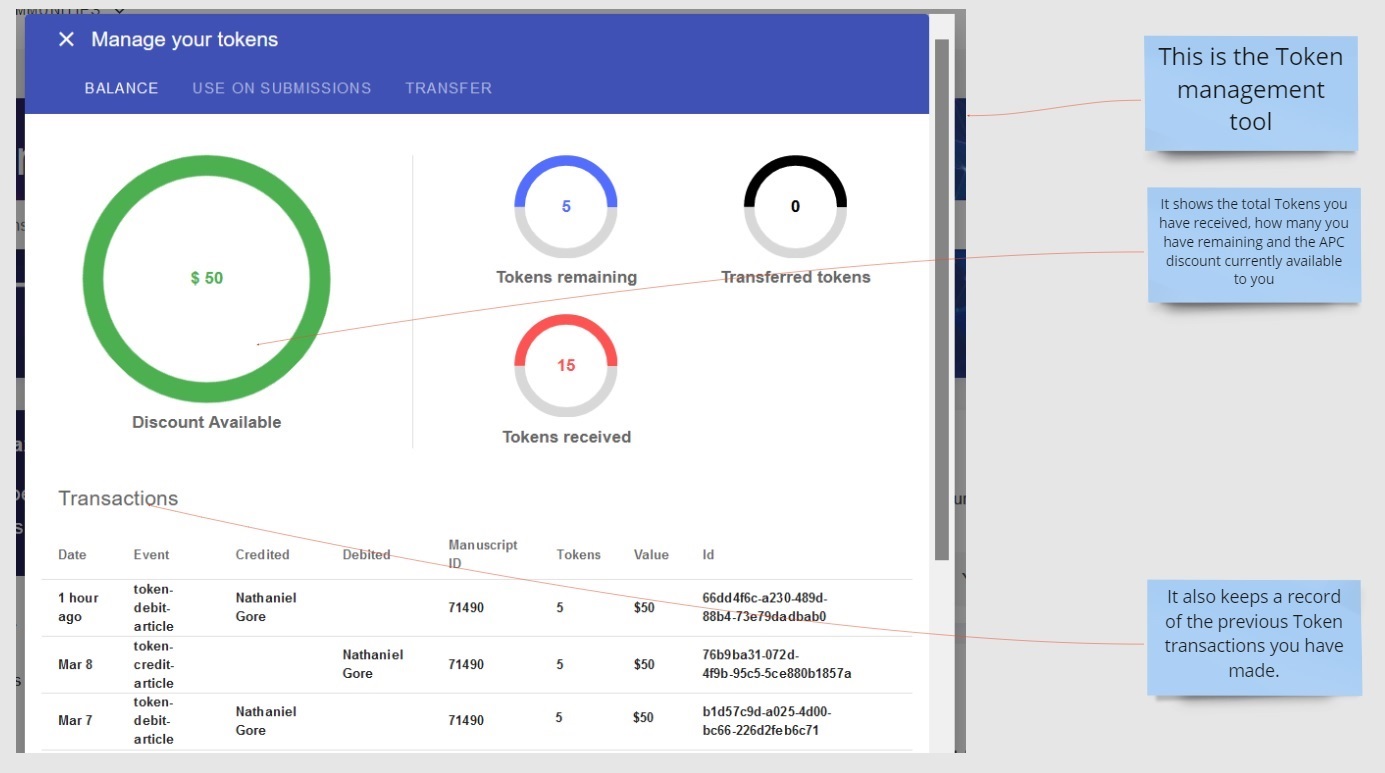Click the red Tokens received gauge
The height and width of the screenshot is (773, 1385).
coord(566,365)
